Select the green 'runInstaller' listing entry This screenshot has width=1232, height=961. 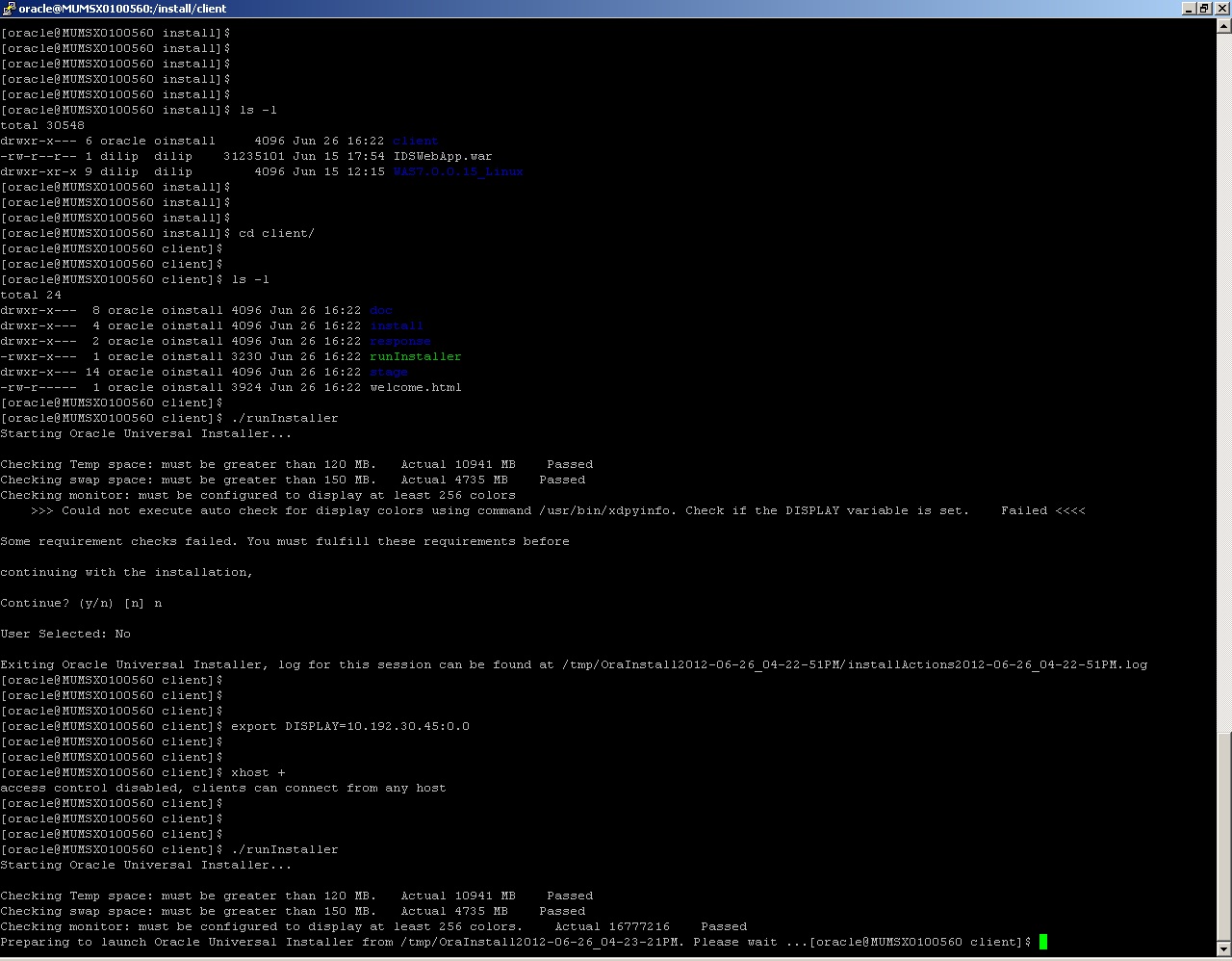tap(416, 356)
